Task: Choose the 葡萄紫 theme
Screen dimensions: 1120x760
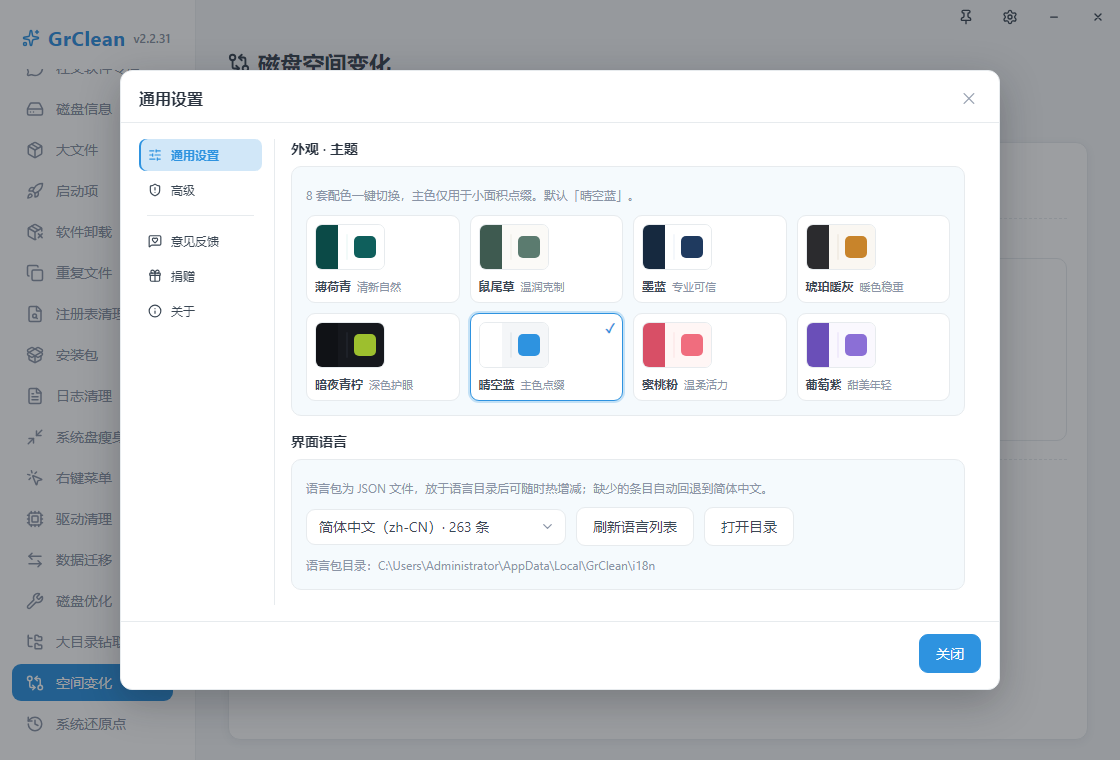Action: 874,357
